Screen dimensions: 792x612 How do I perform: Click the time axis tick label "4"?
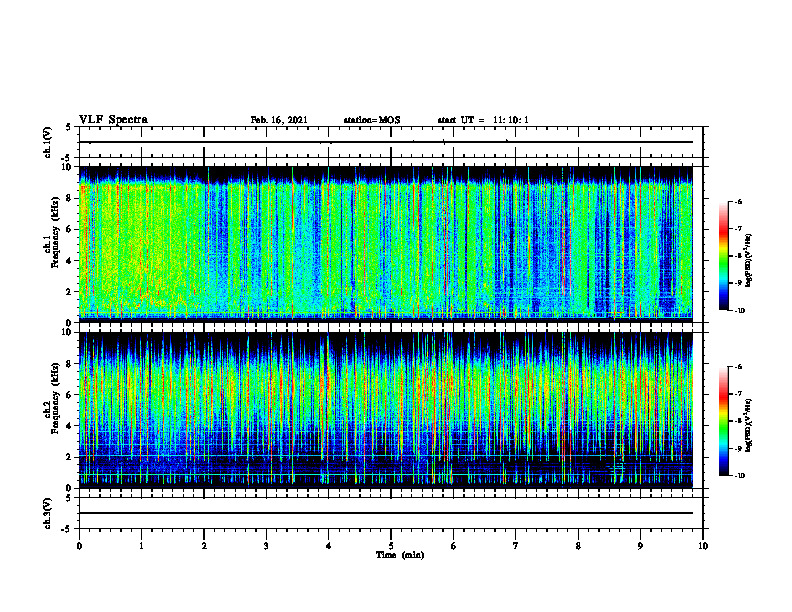pos(328,546)
